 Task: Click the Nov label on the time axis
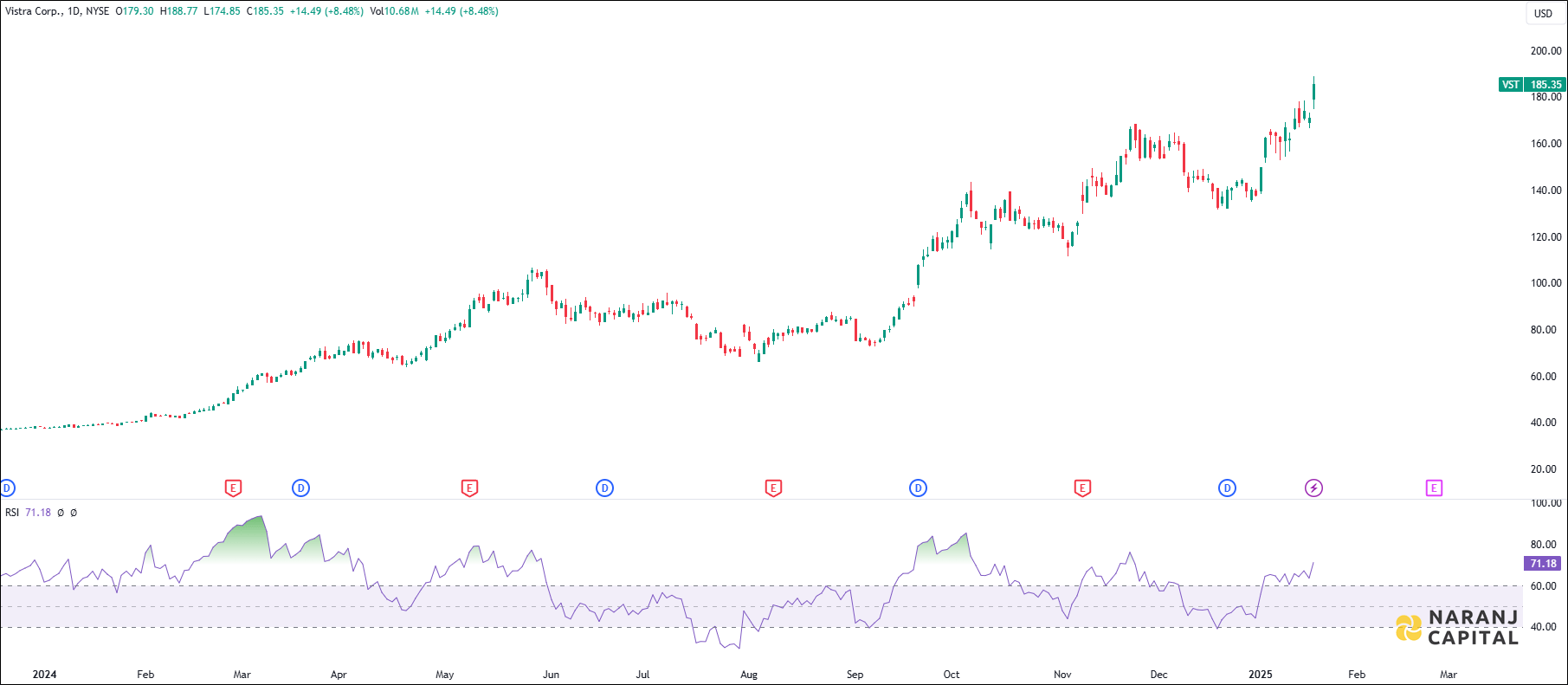(x=1062, y=675)
